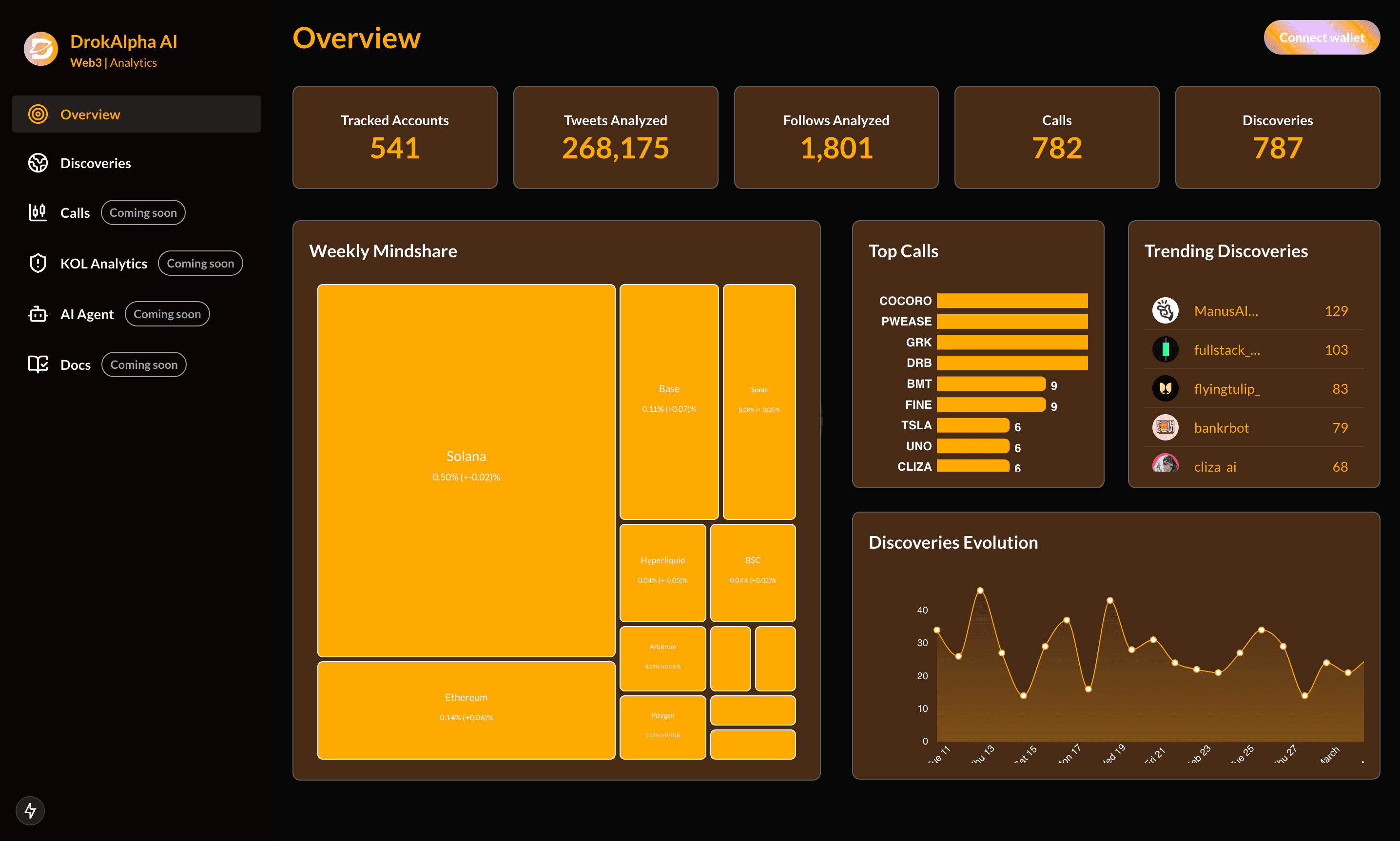Select AI Agent in the sidebar
This screenshot has height=841, width=1400.
click(87, 314)
